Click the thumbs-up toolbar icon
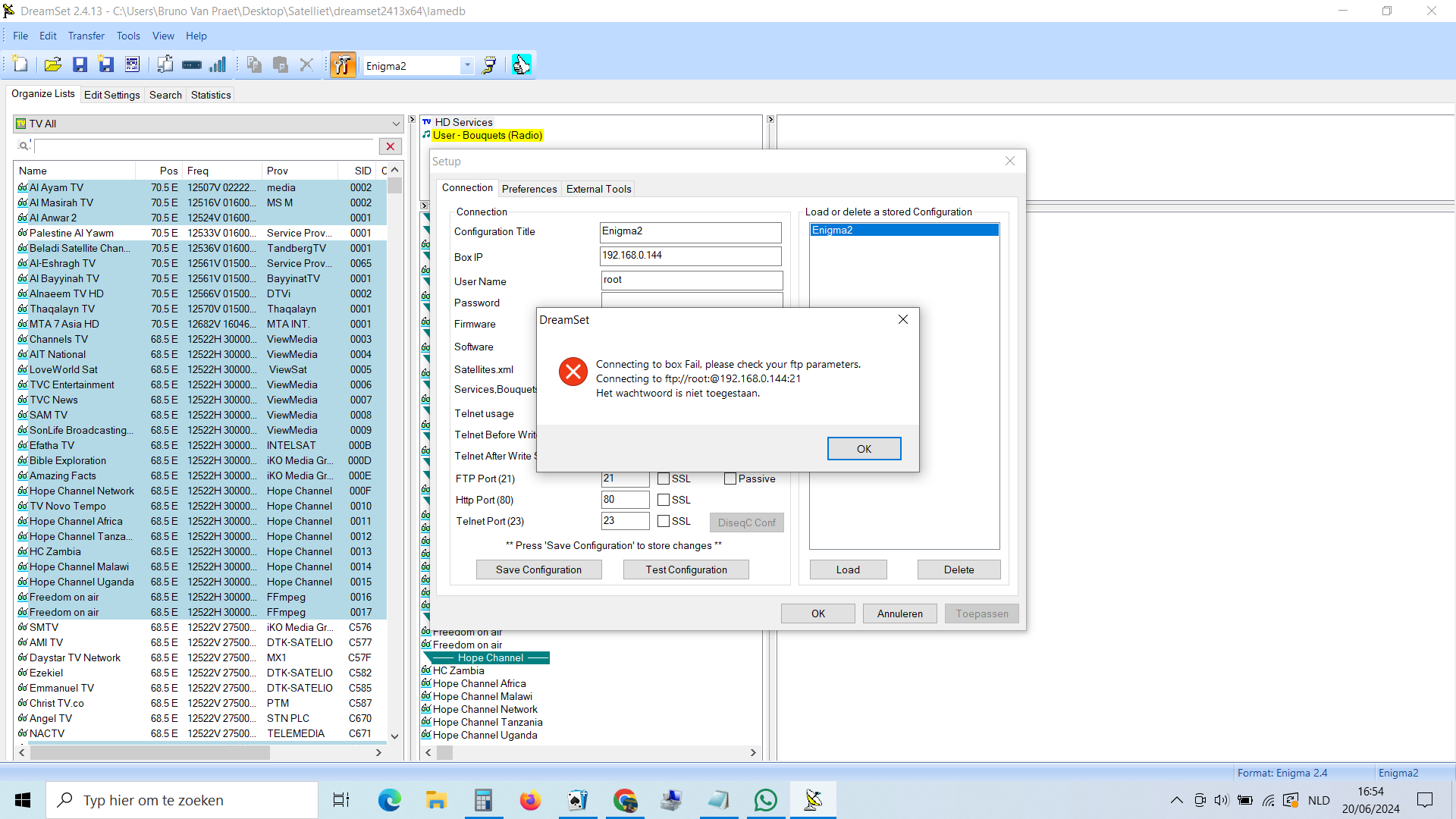Image resolution: width=1456 pixels, height=819 pixels. pos(521,65)
